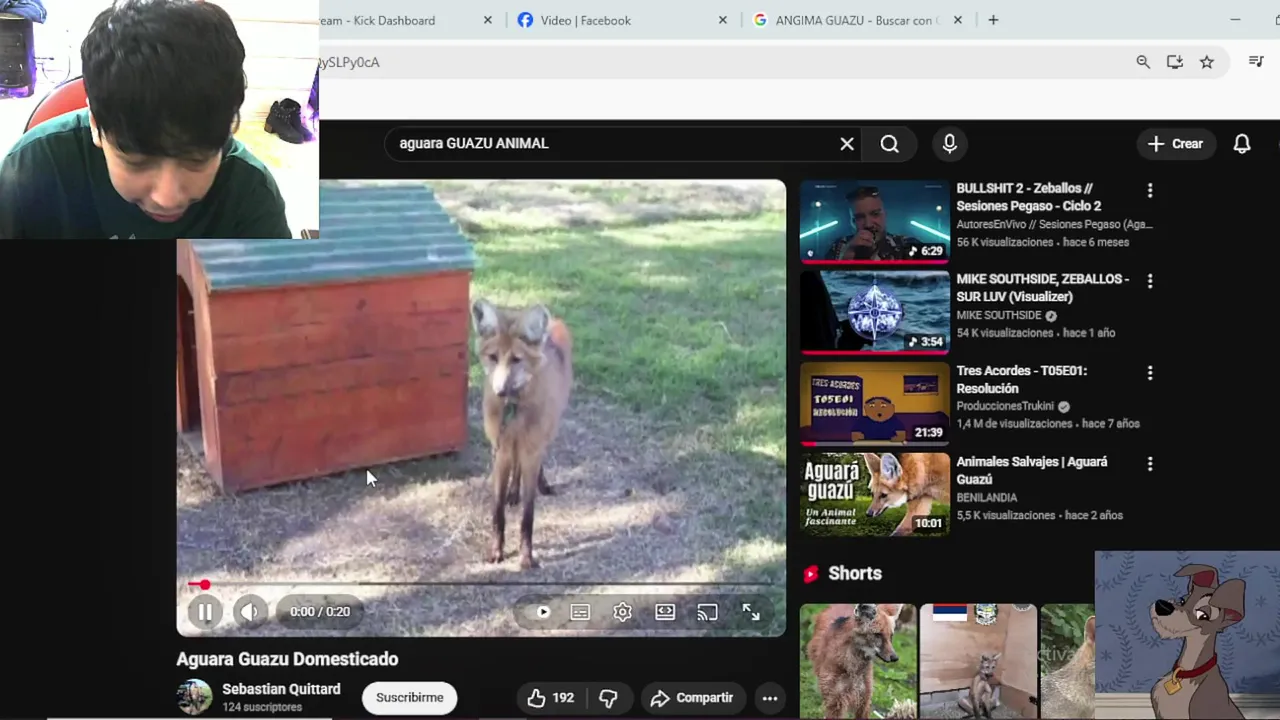The width and height of the screenshot is (1280, 720).
Task: Open the Sebastian Quittard channel name link
Action: pos(281,689)
